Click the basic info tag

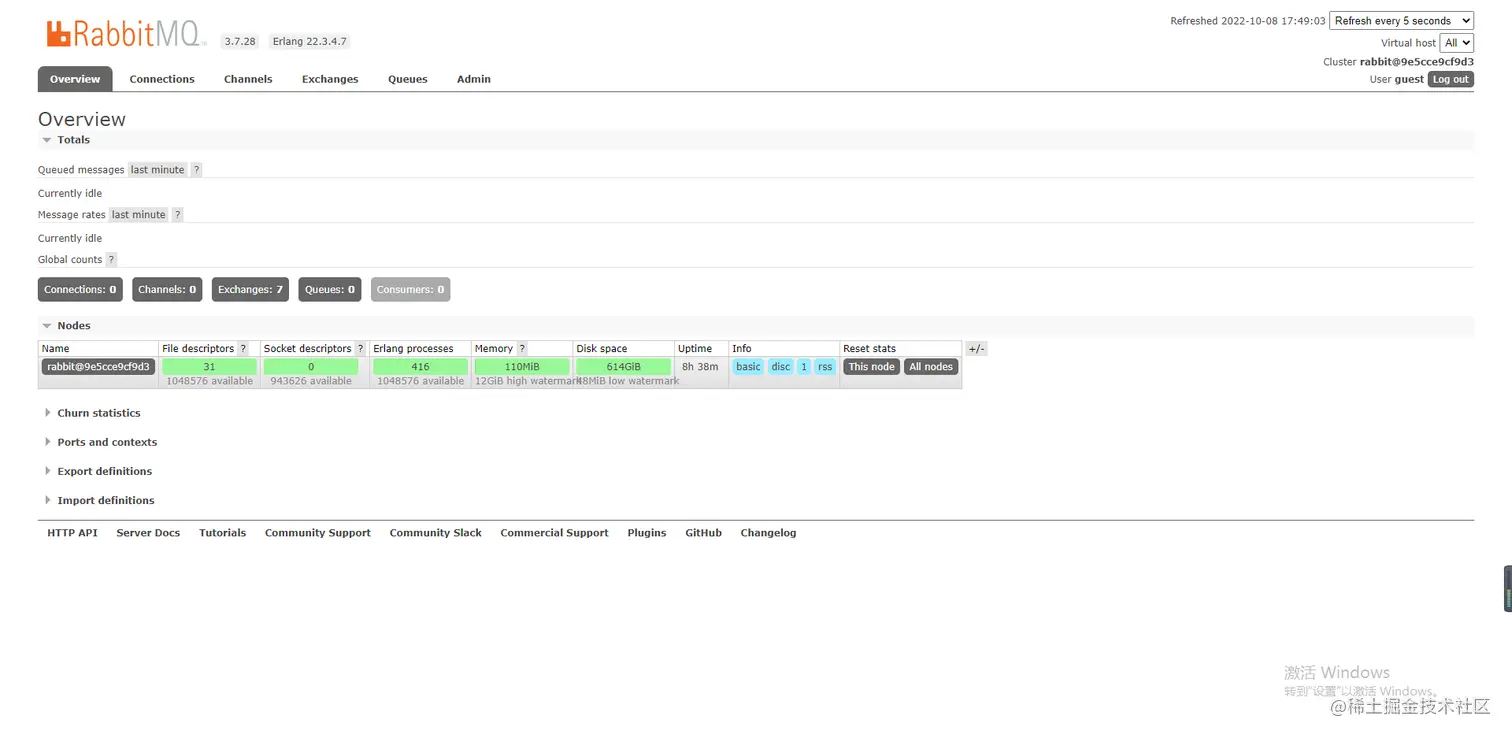(x=748, y=367)
